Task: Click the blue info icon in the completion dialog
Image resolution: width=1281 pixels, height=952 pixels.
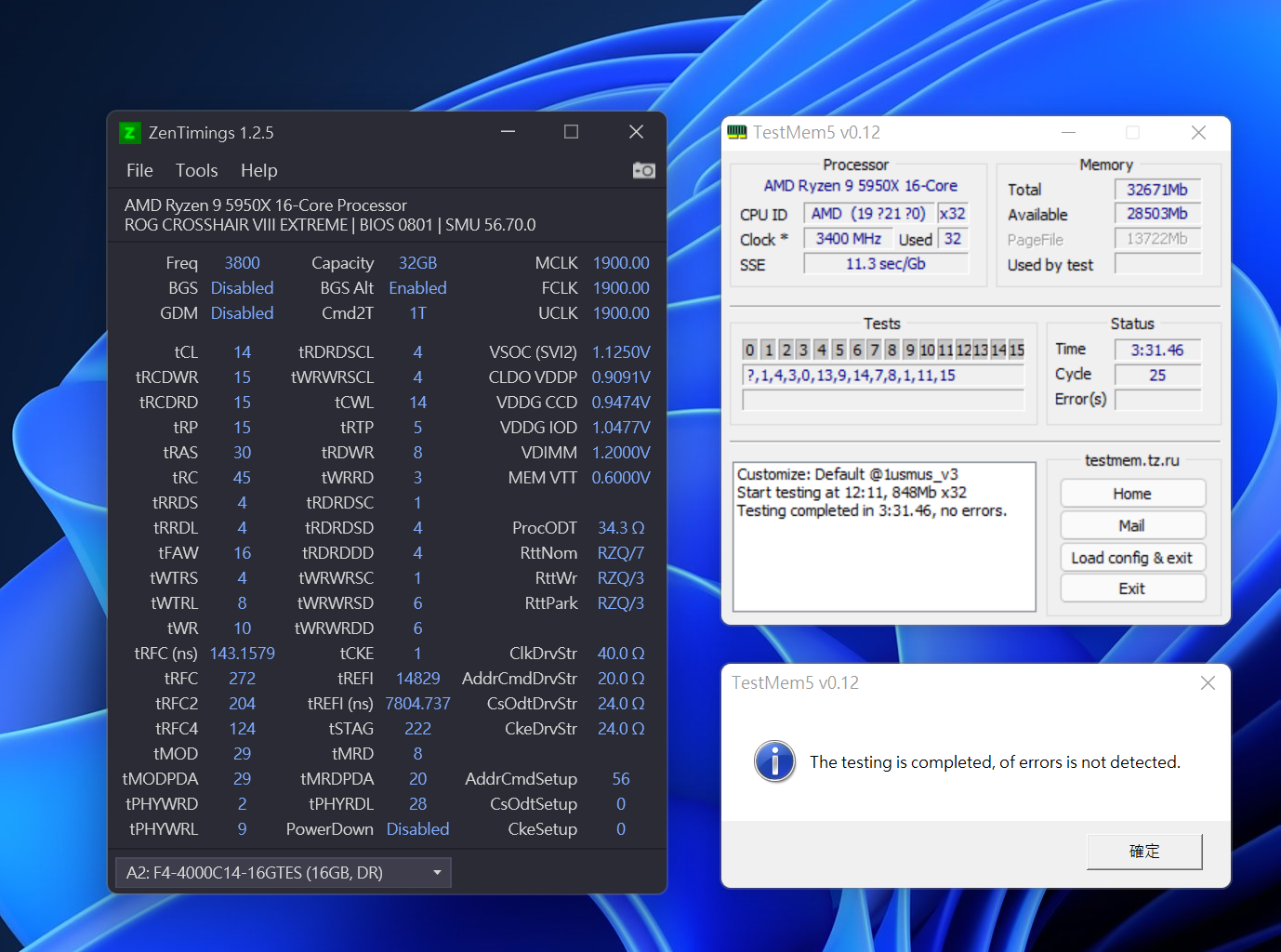Action: (774, 761)
